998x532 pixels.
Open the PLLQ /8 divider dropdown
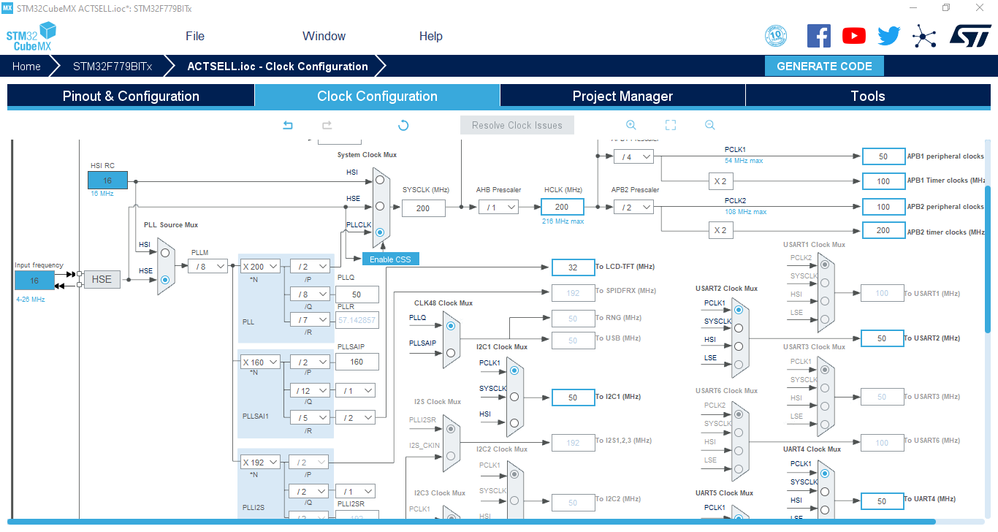point(310,294)
